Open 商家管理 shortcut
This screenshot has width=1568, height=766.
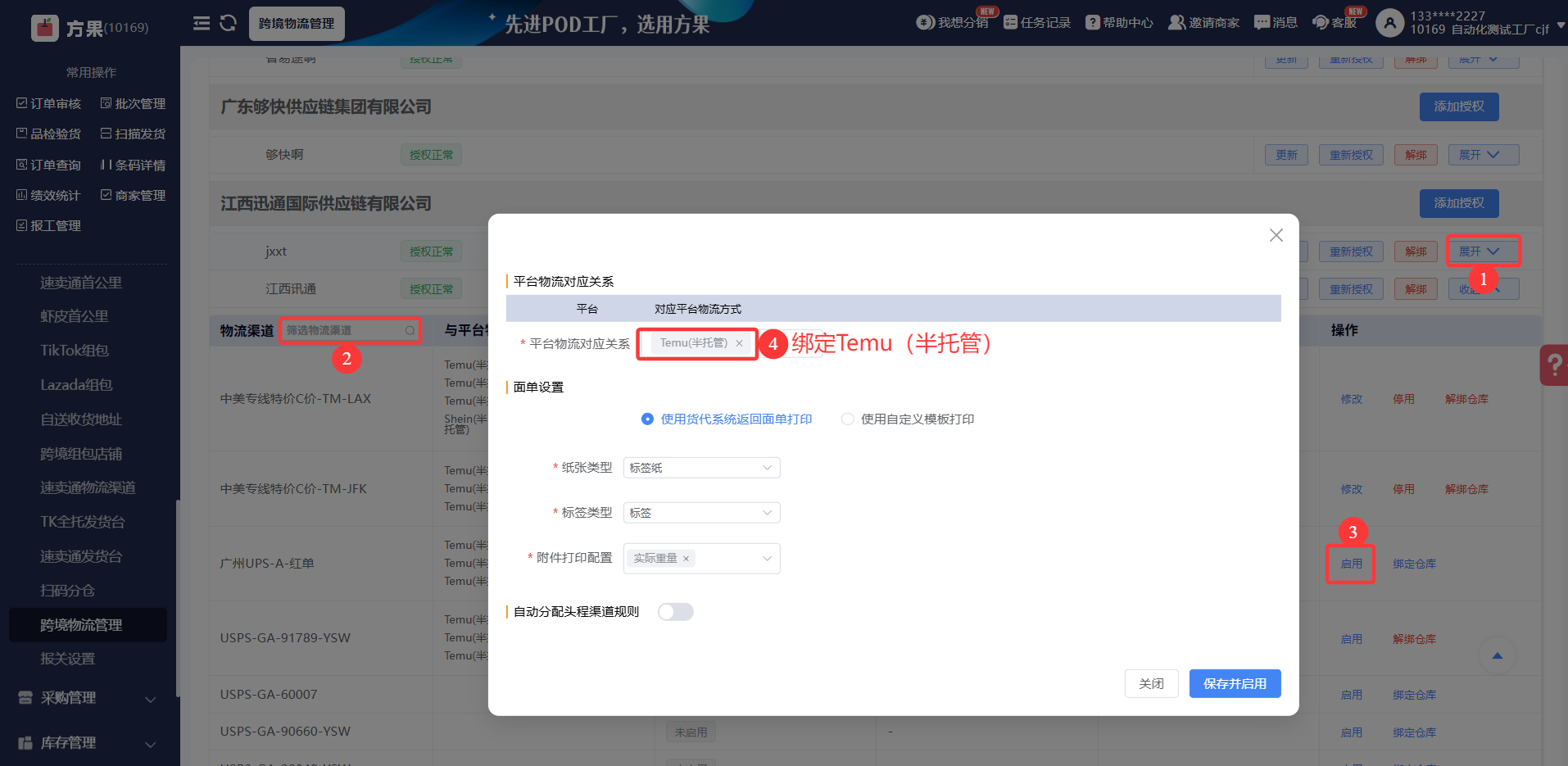tap(133, 195)
